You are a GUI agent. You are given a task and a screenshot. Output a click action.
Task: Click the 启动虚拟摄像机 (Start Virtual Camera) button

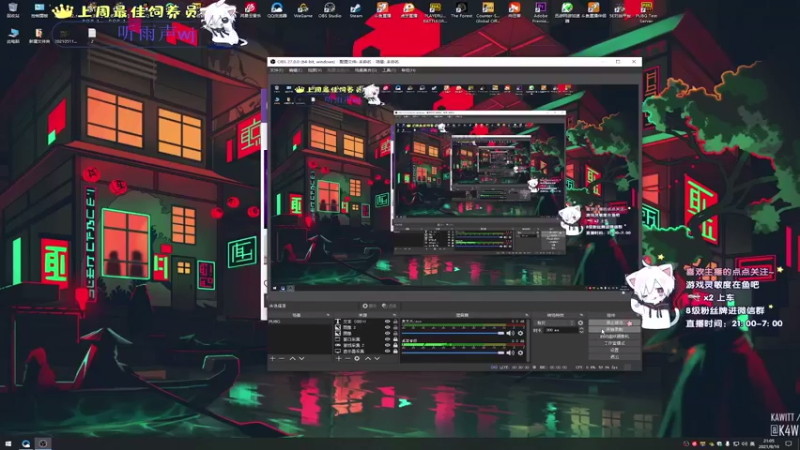click(614, 337)
